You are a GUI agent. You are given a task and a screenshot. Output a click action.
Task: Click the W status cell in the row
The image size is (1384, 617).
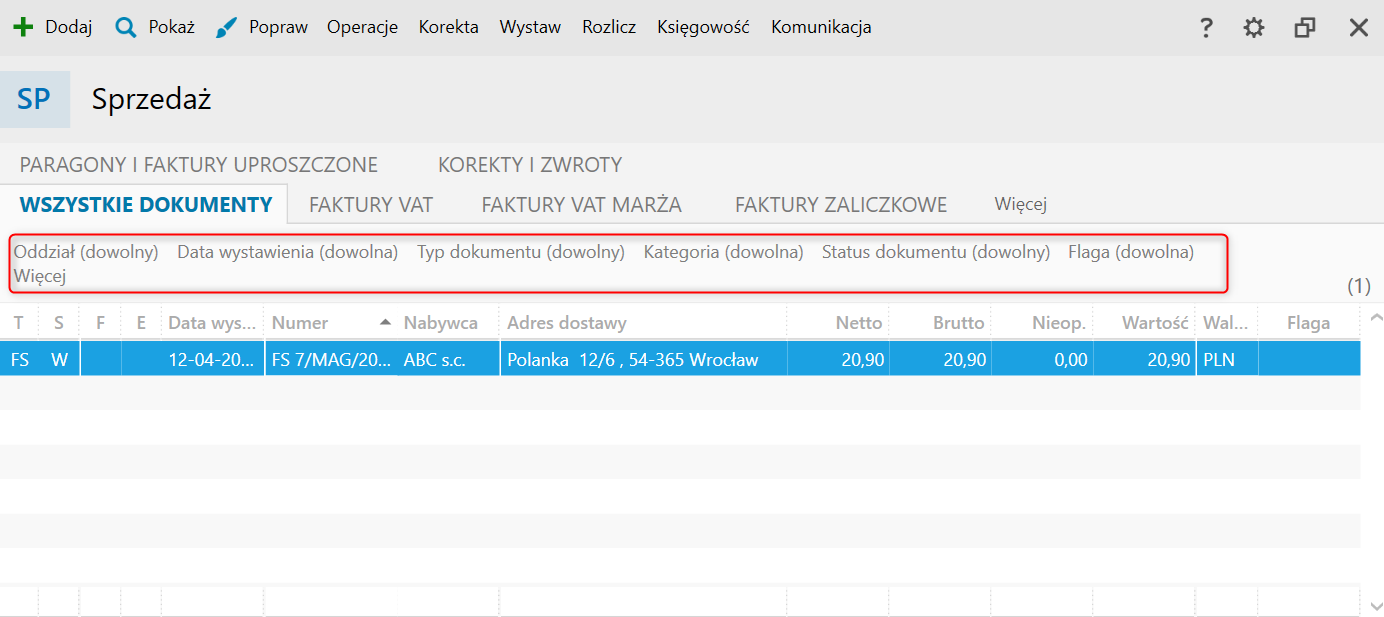point(59,359)
